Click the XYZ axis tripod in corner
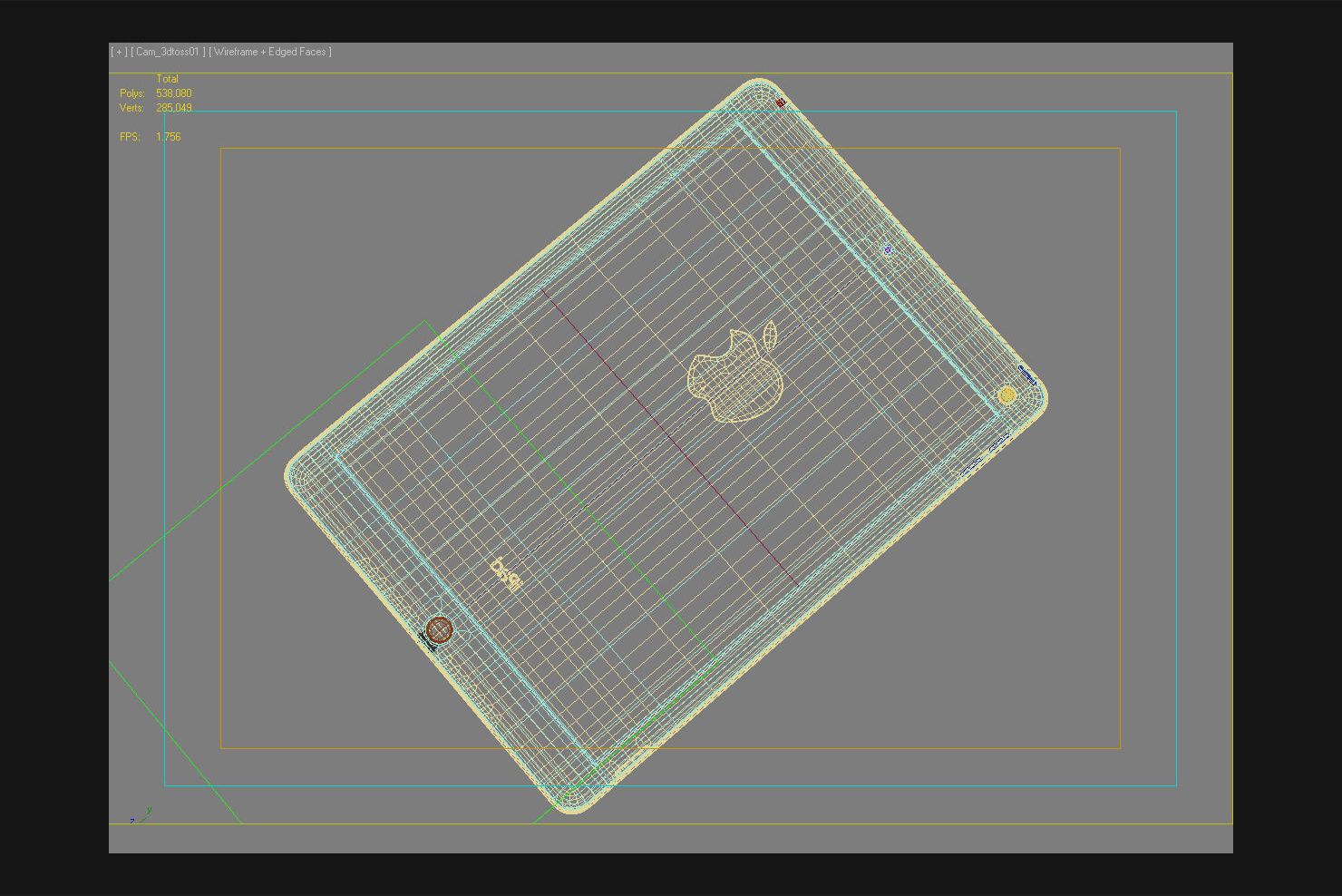Image resolution: width=1342 pixels, height=896 pixels. 141,815
